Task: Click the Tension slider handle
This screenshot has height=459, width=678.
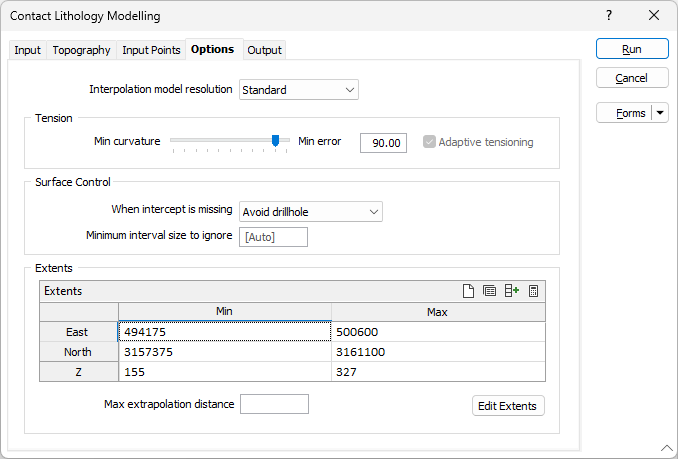Action: [x=275, y=141]
